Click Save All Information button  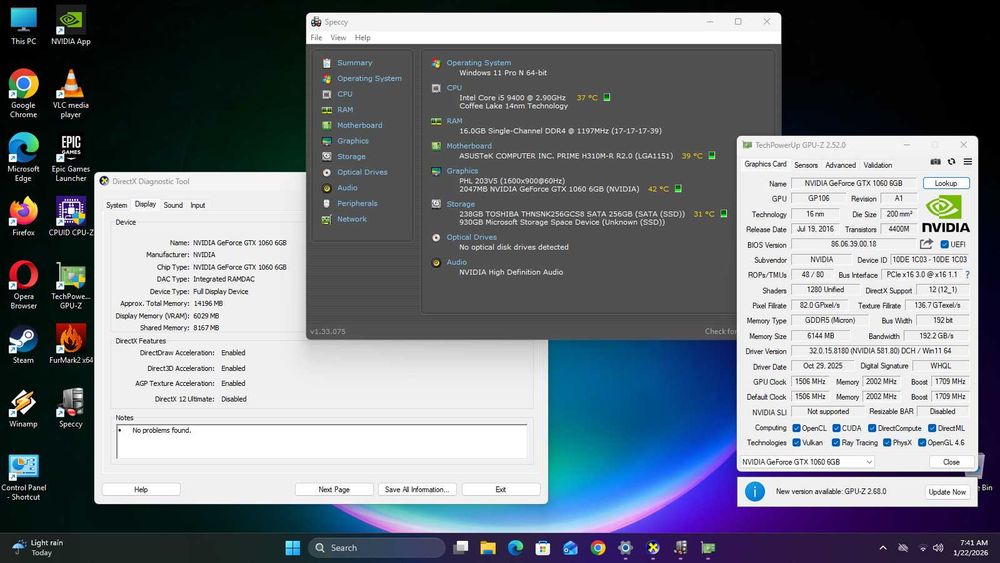click(417, 490)
